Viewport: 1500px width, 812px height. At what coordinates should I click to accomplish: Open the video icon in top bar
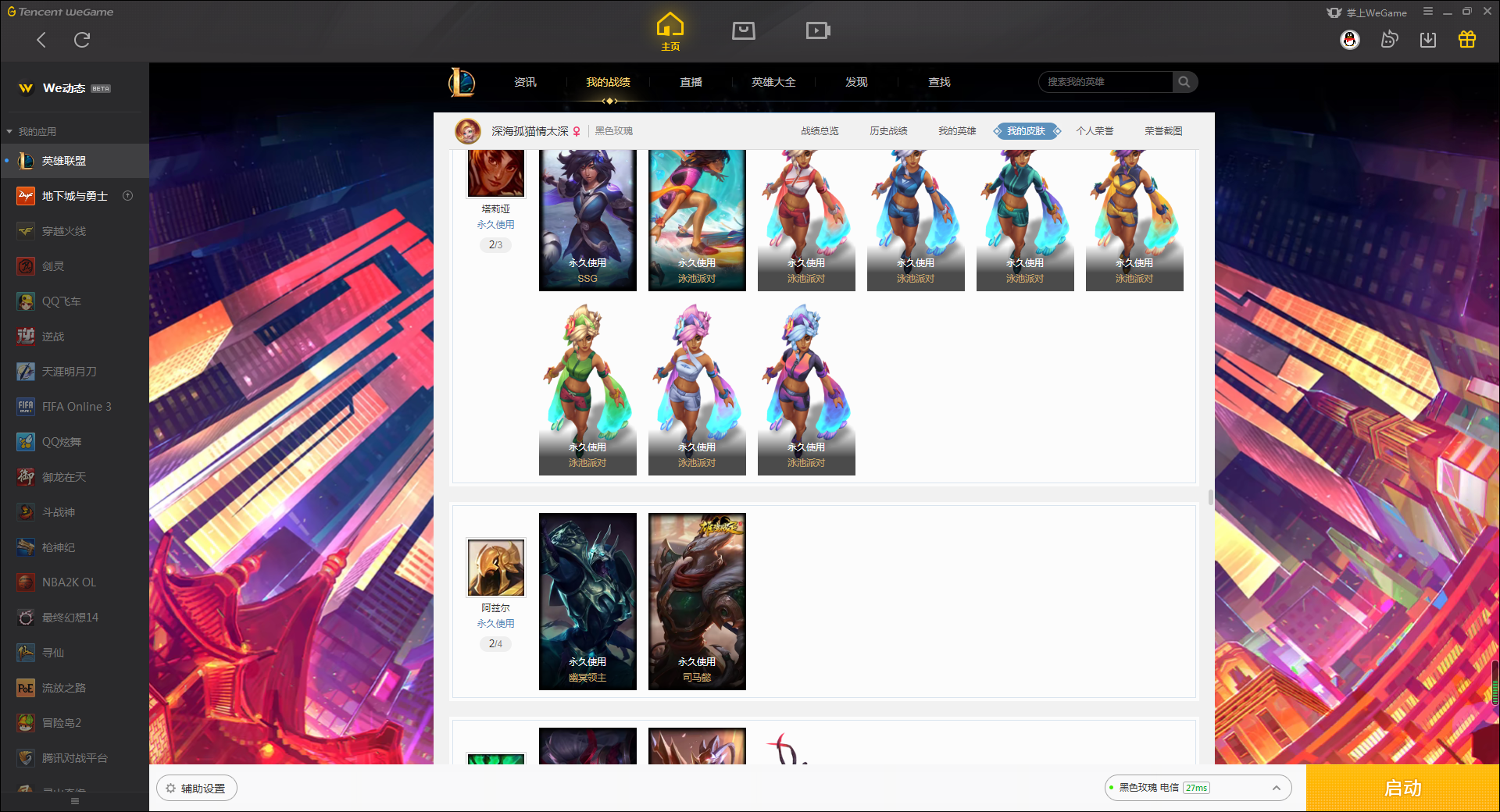(818, 30)
